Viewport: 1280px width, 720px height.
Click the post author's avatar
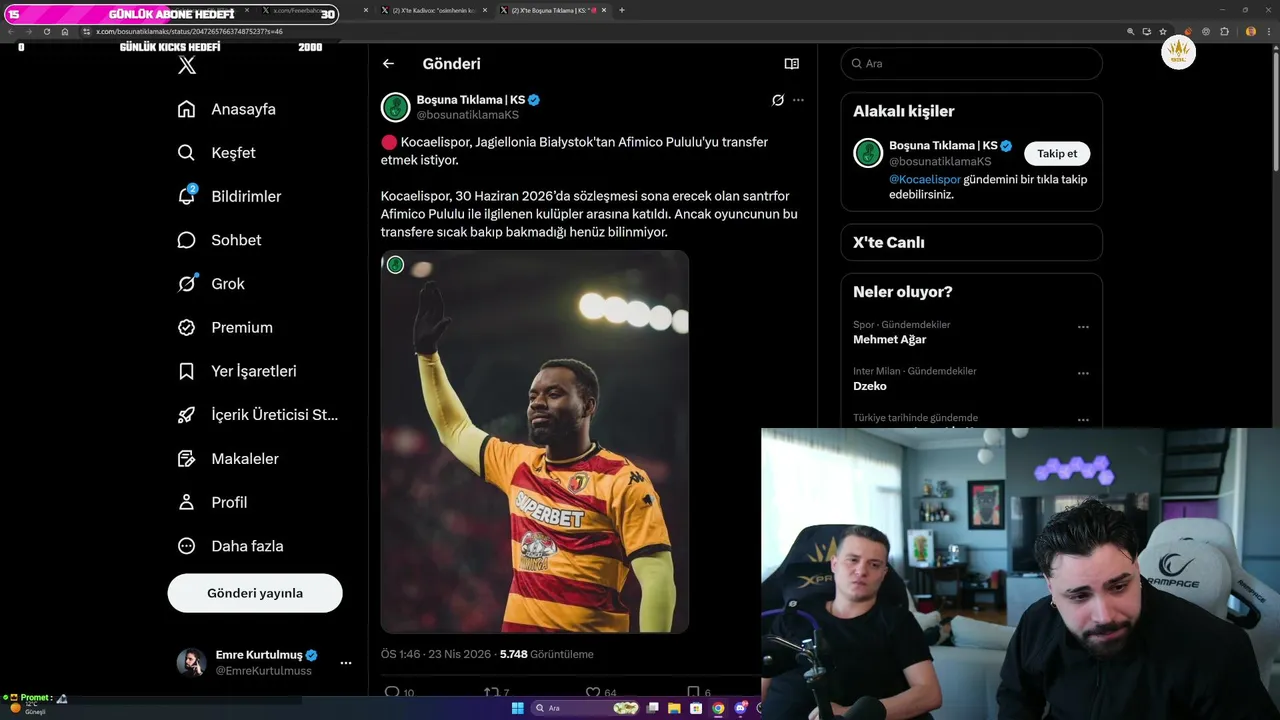(396, 107)
